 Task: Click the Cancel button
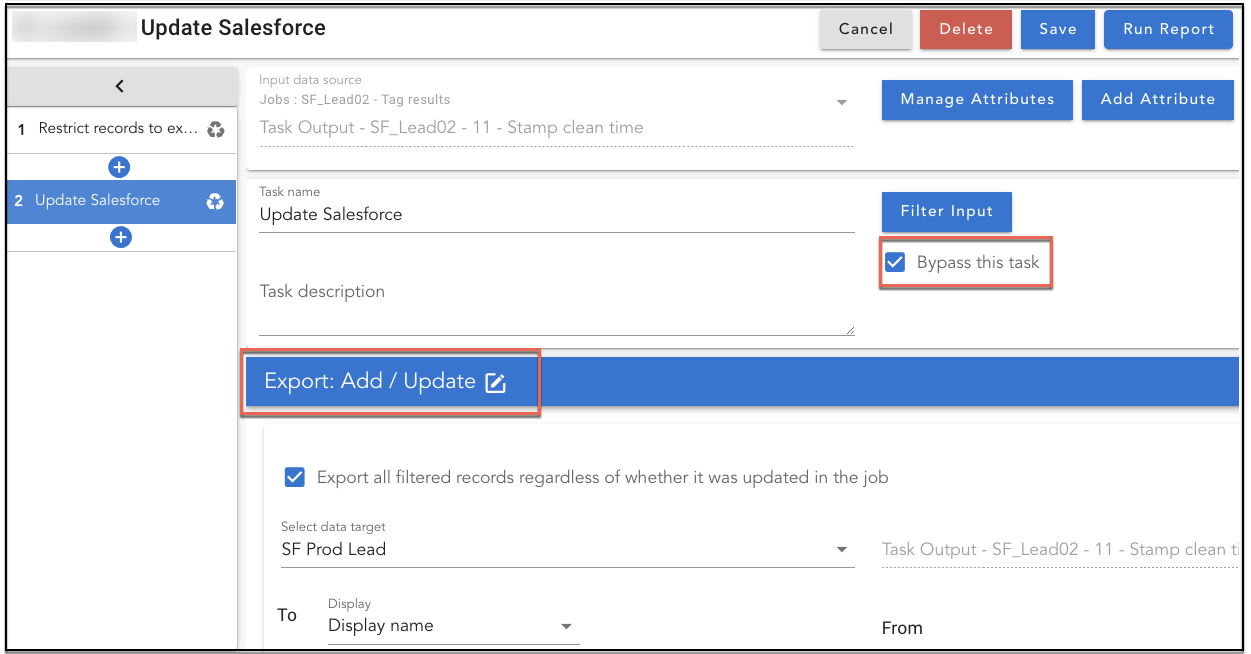[x=866, y=29]
